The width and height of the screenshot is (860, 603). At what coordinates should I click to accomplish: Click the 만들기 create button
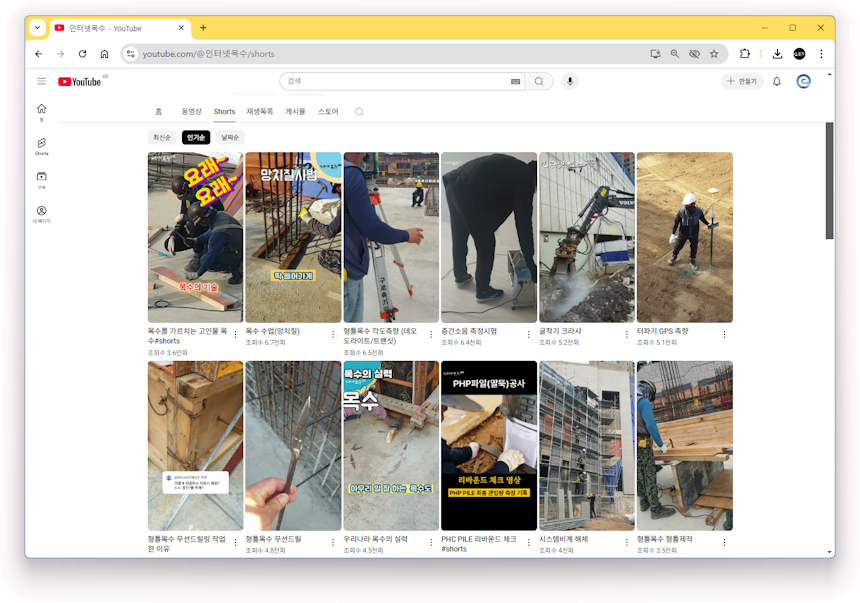click(x=742, y=81)
